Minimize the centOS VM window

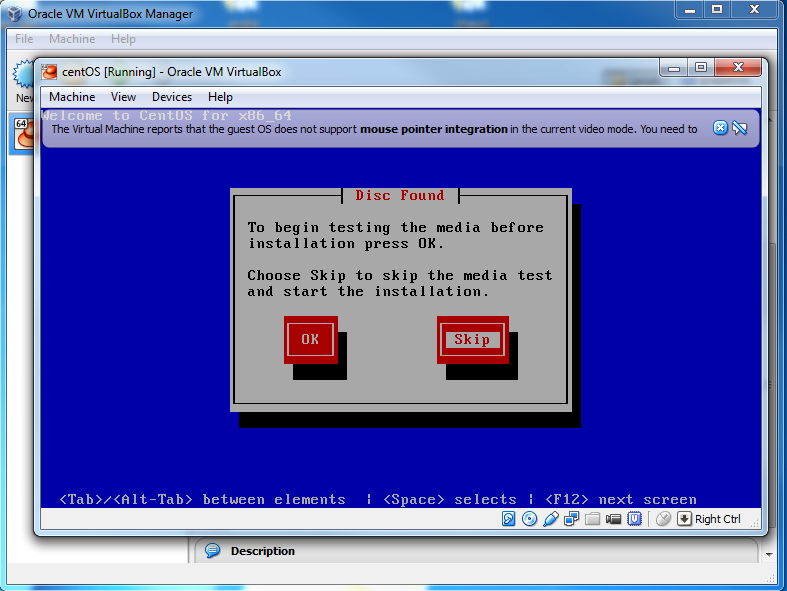pyautogui.click(x=674, y=68)
